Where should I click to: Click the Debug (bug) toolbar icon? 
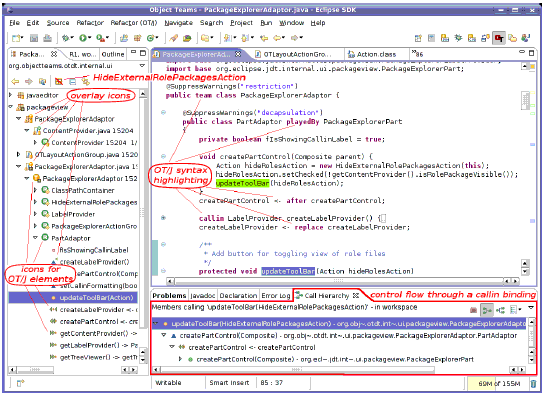pyautogui.click(x=65, y=38)
